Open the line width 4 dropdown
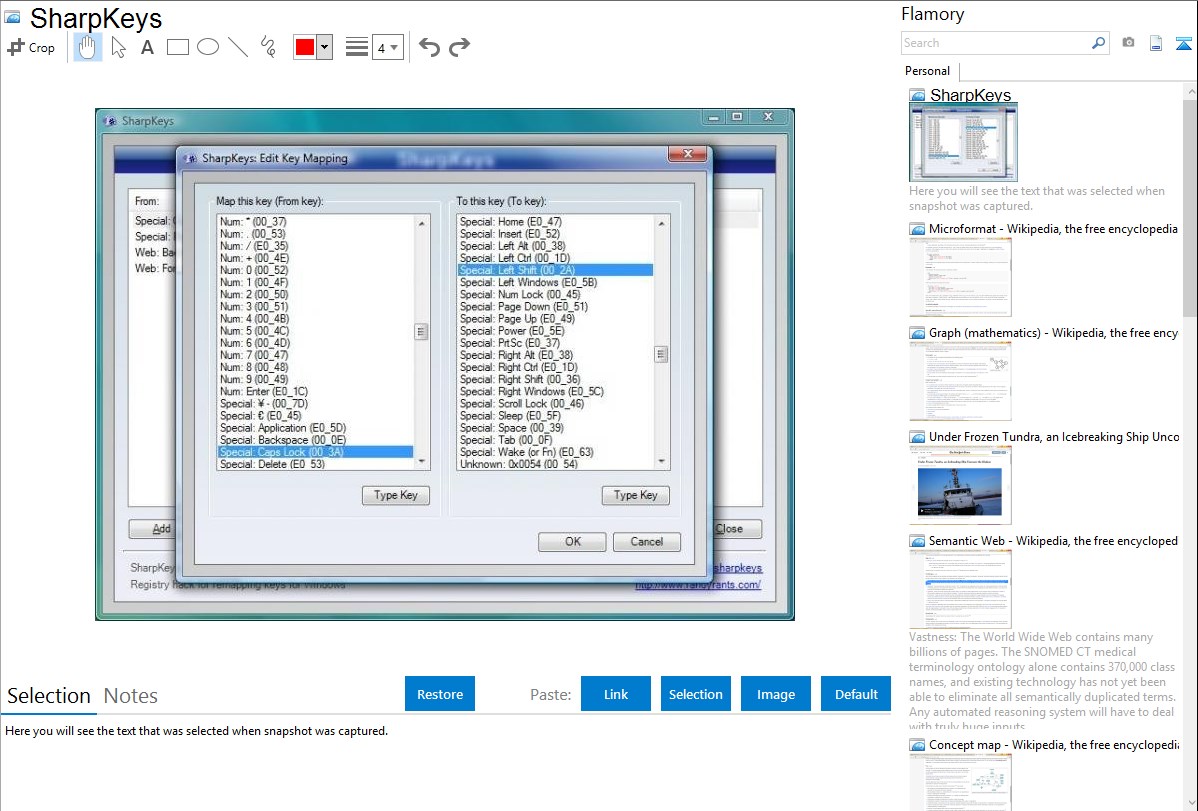1198x811 pixels. 387,47
